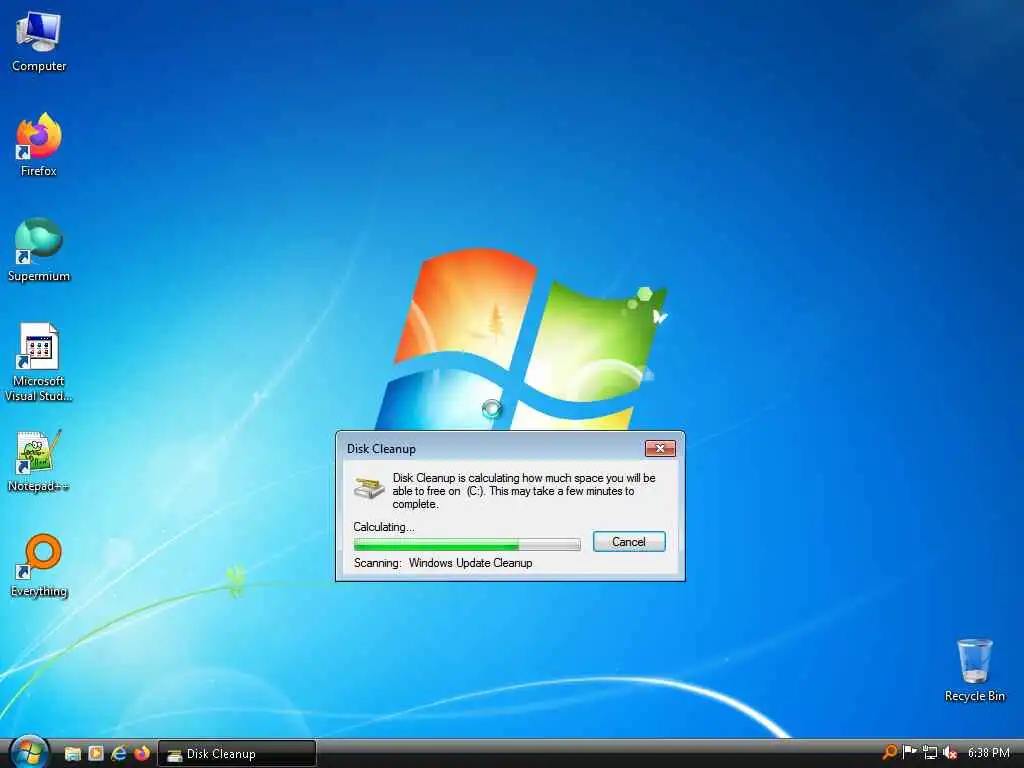Cancel the Disk Cleanup calculation
Screen dimensions: 1024x768
pyautogui.click(x=629, y=541)
